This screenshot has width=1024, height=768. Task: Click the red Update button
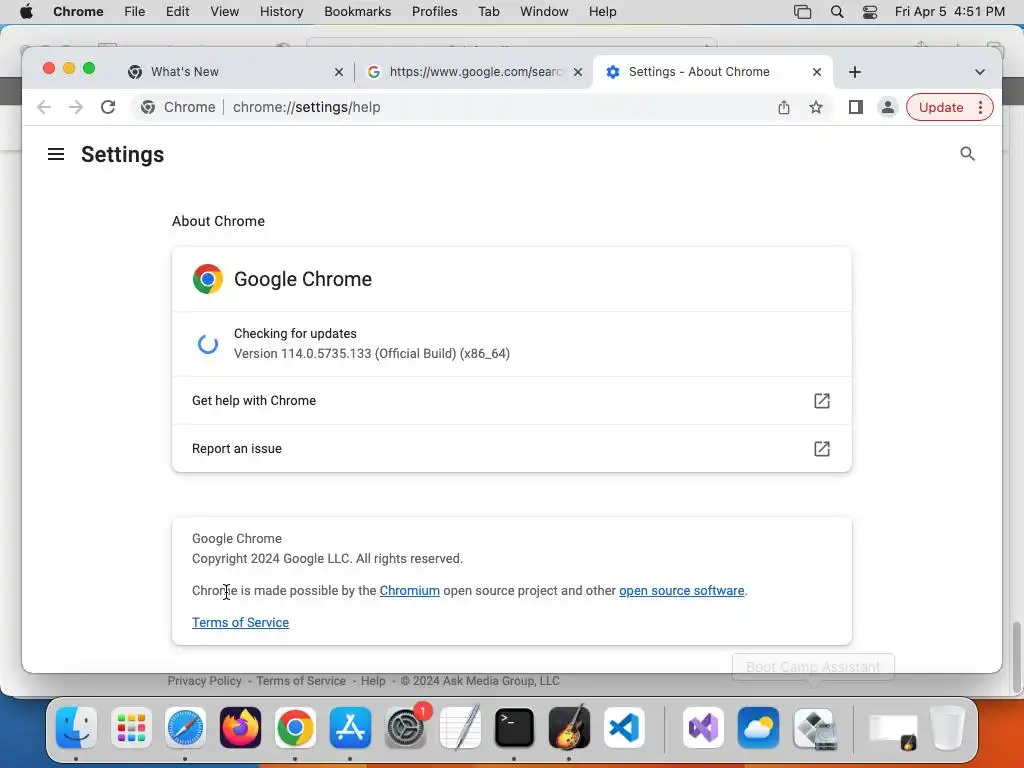[x=941, y=107]
